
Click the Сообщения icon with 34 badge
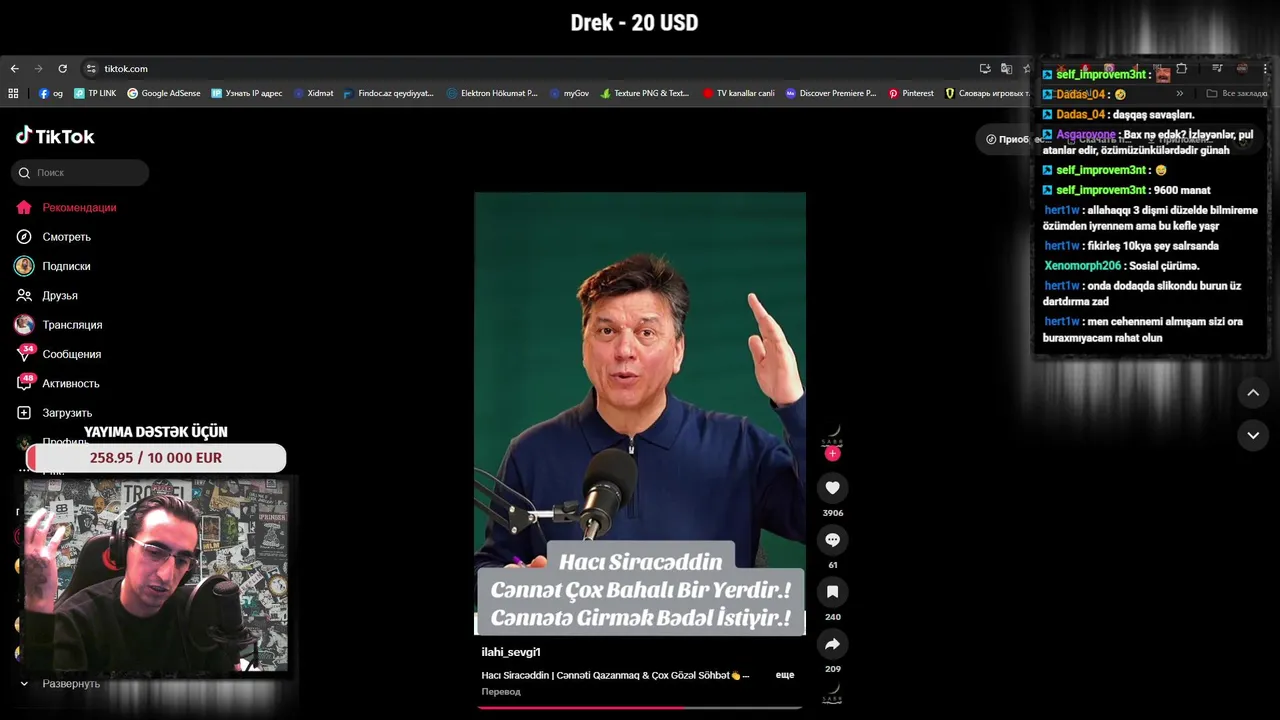tap(24, 354)
